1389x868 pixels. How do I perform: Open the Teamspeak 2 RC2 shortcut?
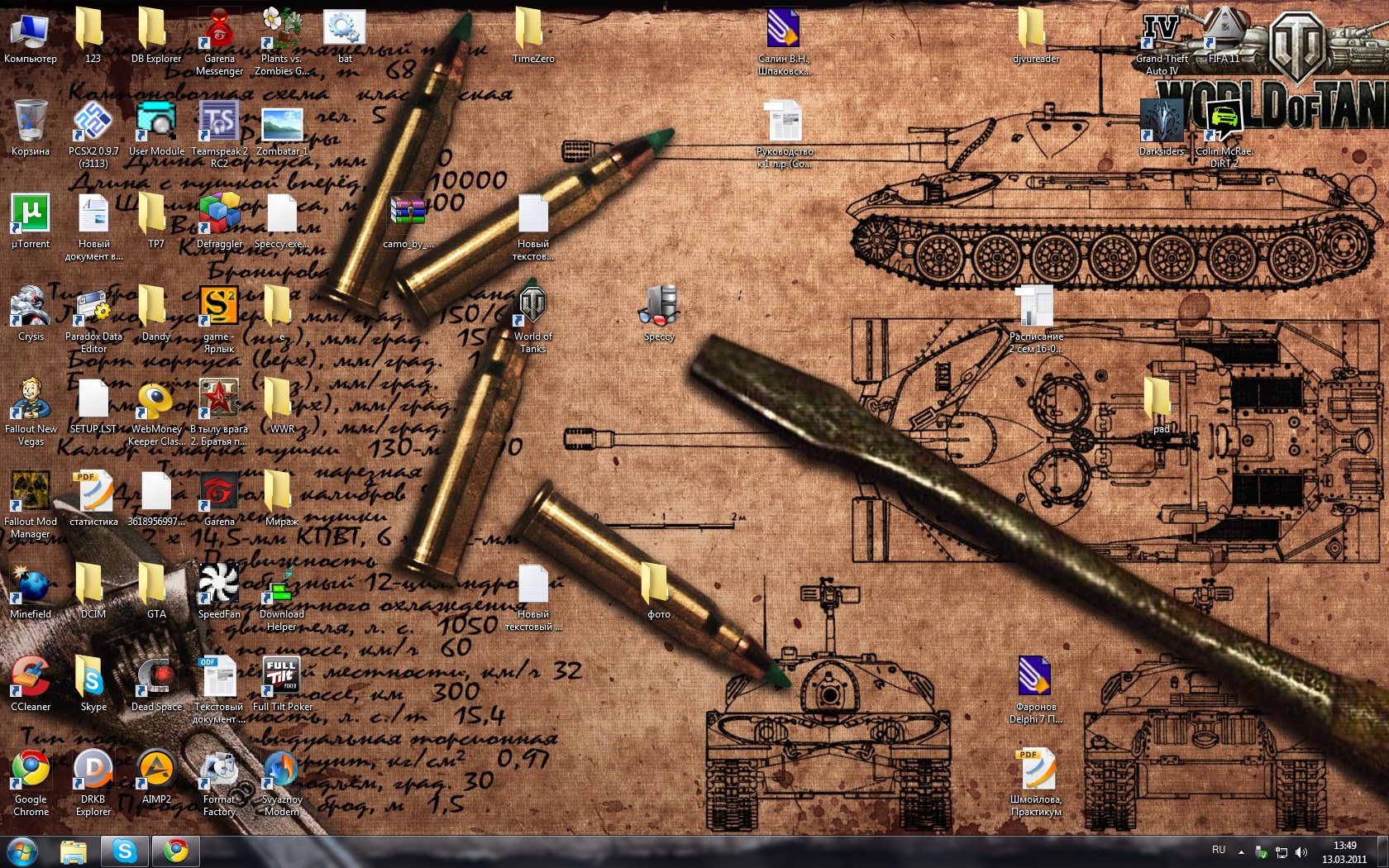click(x=219, y=122)
